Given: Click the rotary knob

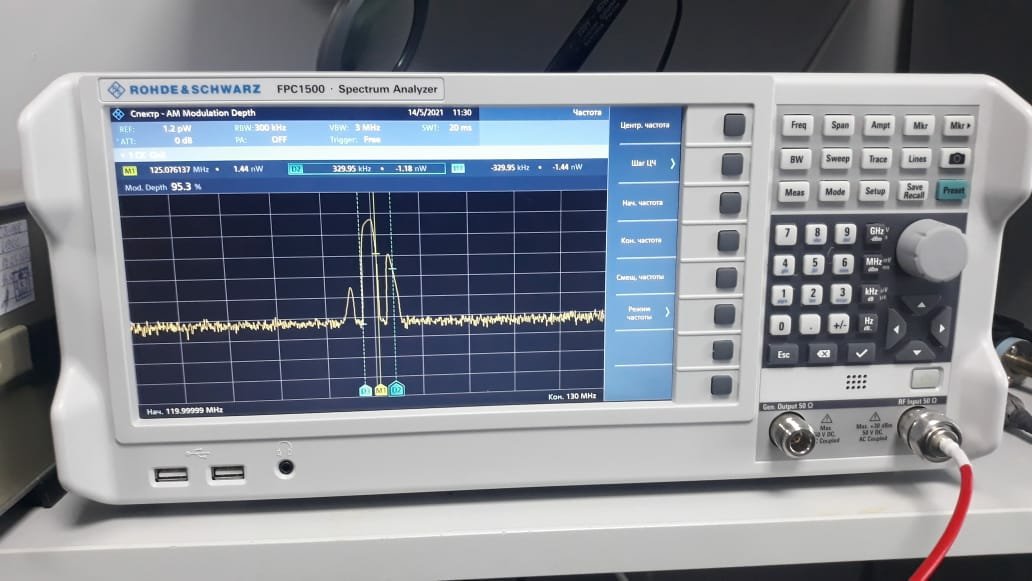Looking at the screenshot, I should coord(930,248).
